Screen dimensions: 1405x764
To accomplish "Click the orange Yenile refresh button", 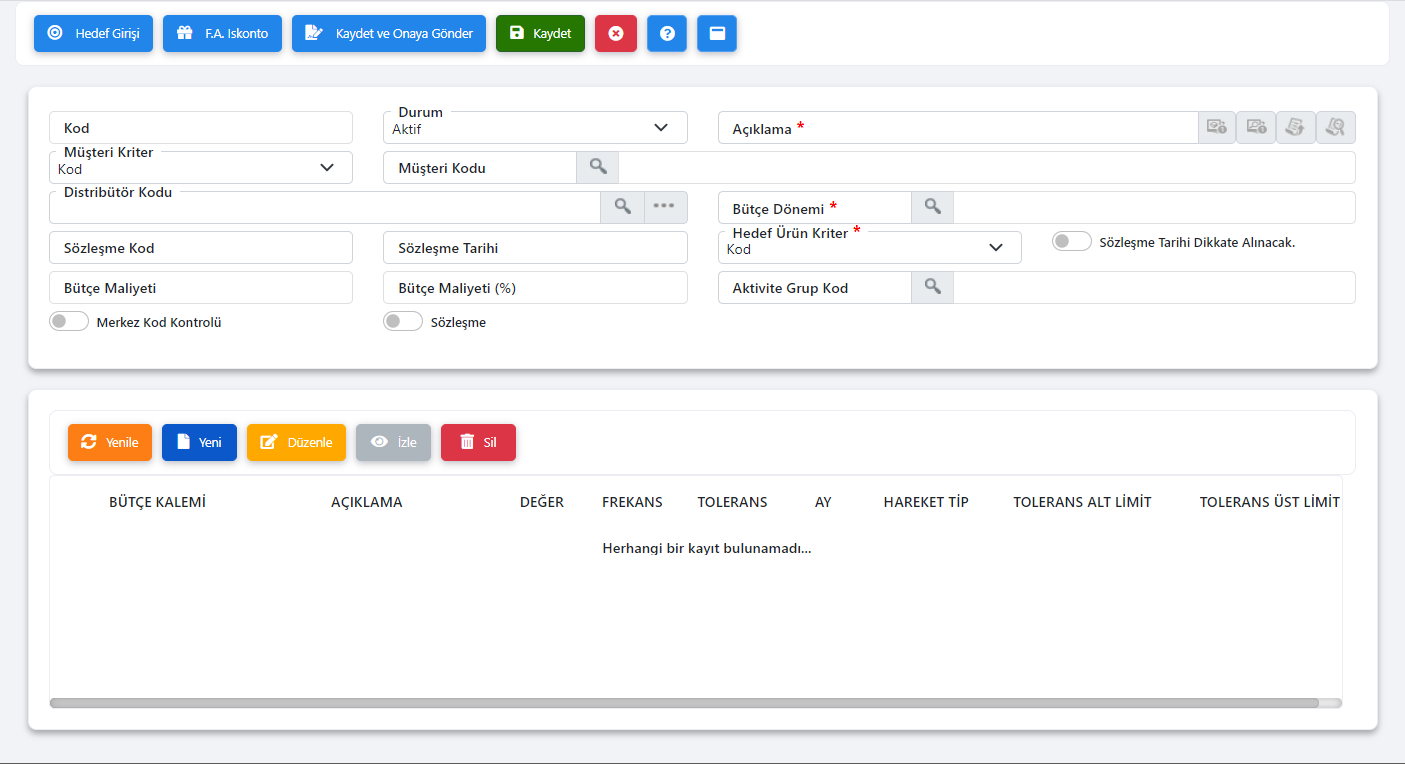I will (110, 442).
